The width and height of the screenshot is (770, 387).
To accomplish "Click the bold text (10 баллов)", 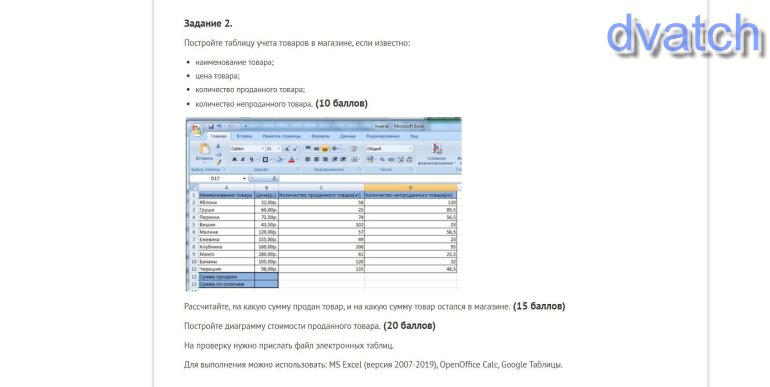I will pos(341,104).
